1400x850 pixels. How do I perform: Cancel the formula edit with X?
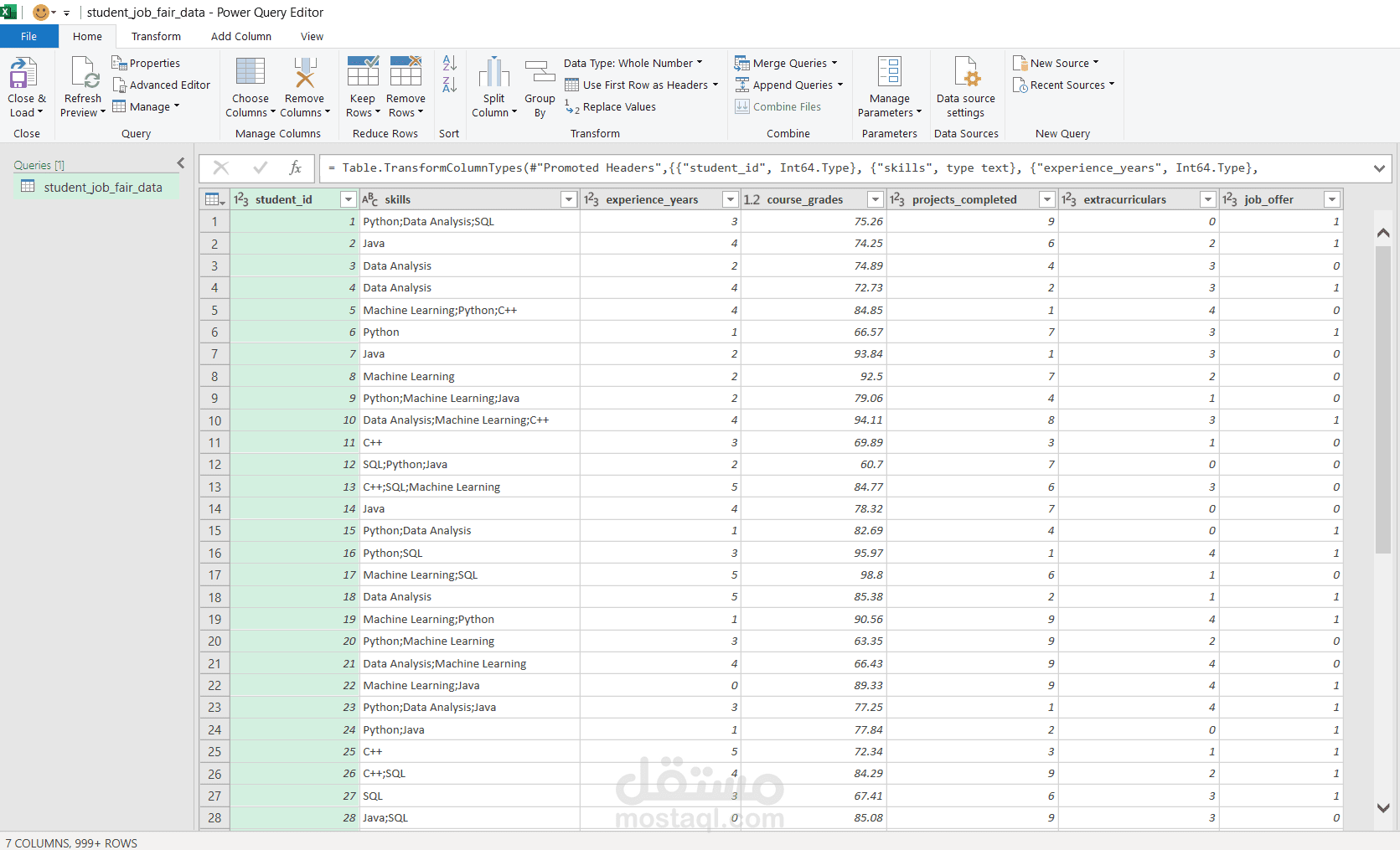pyautogui.click(x=221, y=168)
